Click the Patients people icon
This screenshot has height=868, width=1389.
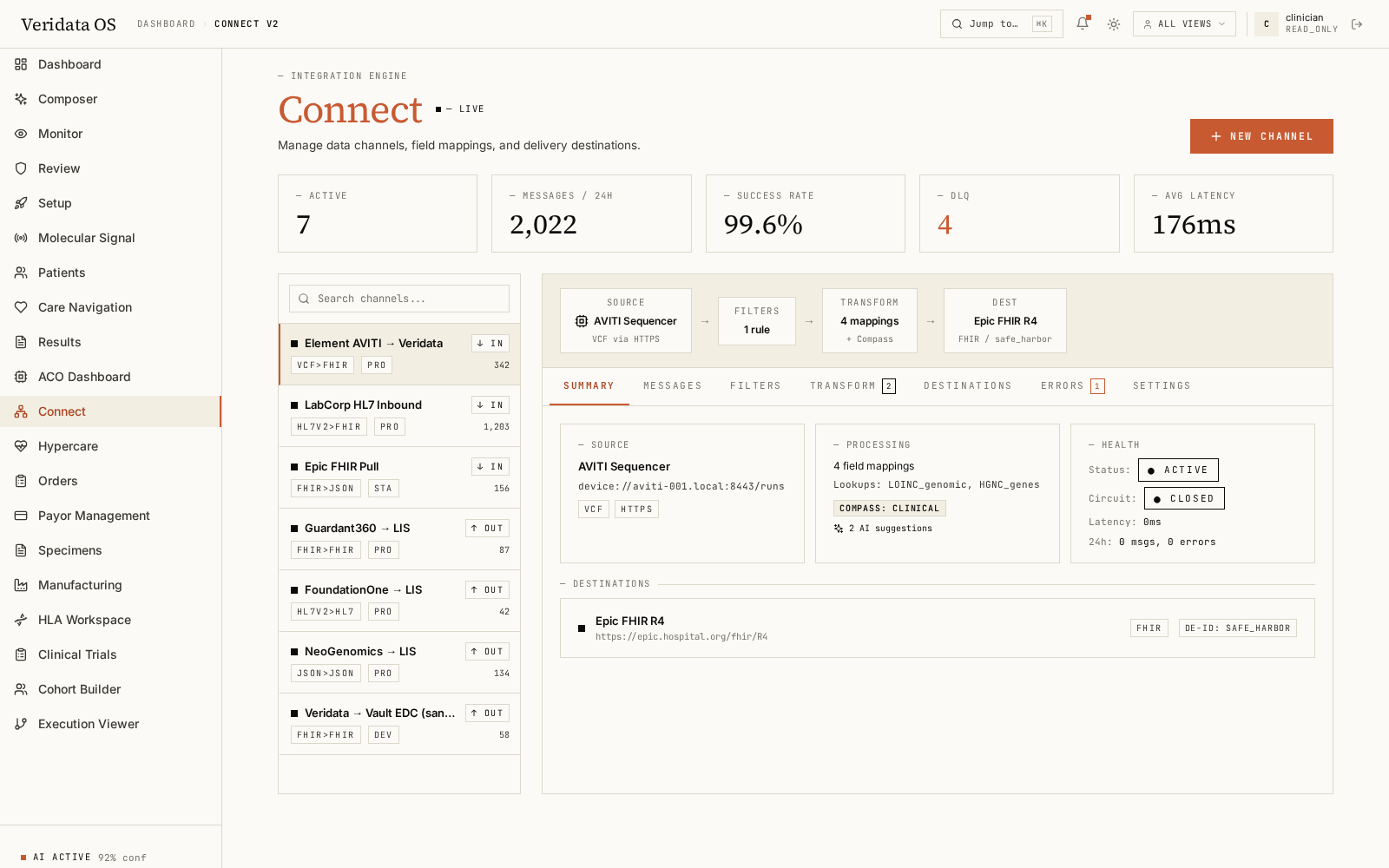tap(21, 273)
